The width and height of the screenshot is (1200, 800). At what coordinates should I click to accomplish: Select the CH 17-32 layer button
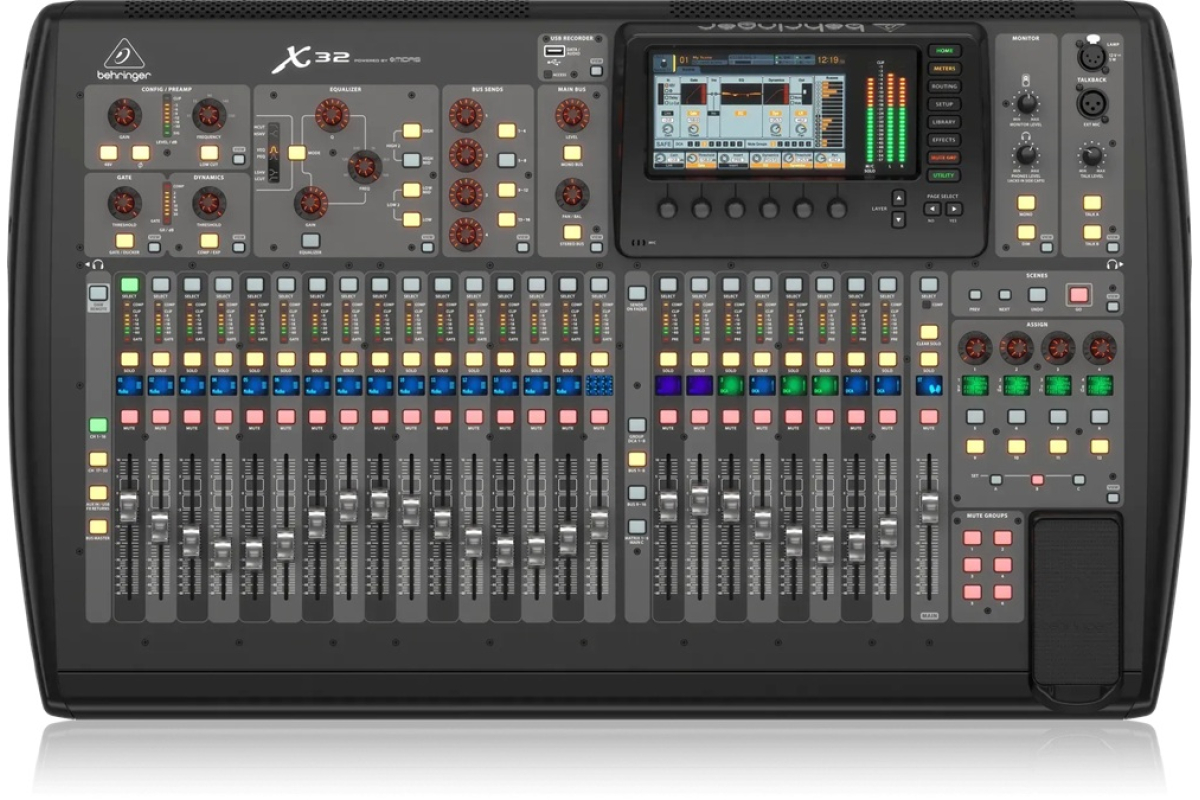[98, 460]
